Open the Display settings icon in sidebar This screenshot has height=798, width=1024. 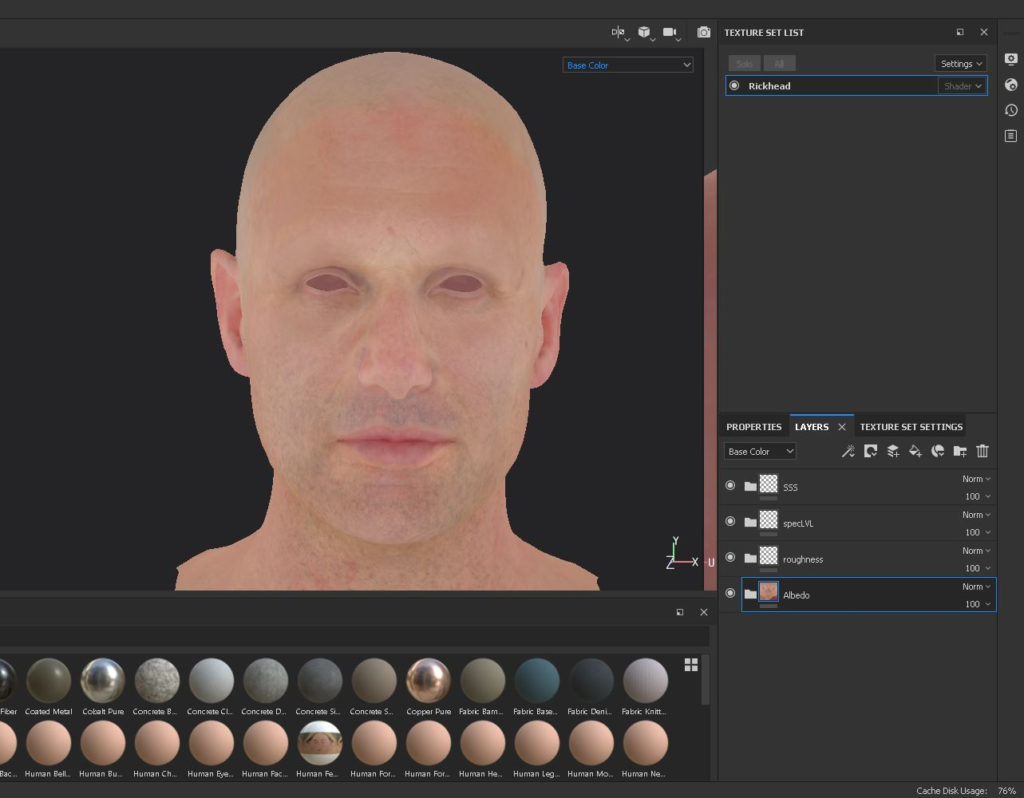1011,59
